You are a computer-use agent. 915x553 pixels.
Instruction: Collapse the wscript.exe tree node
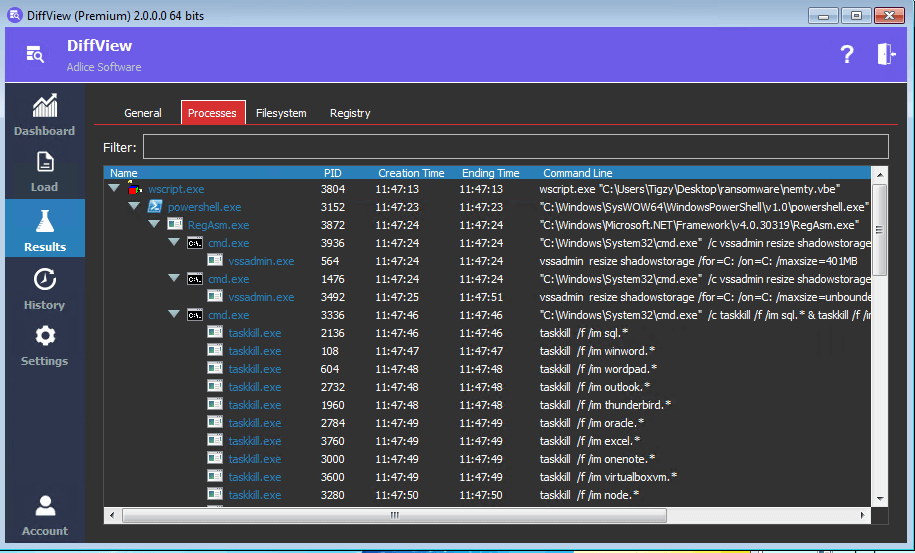(114, 189)
